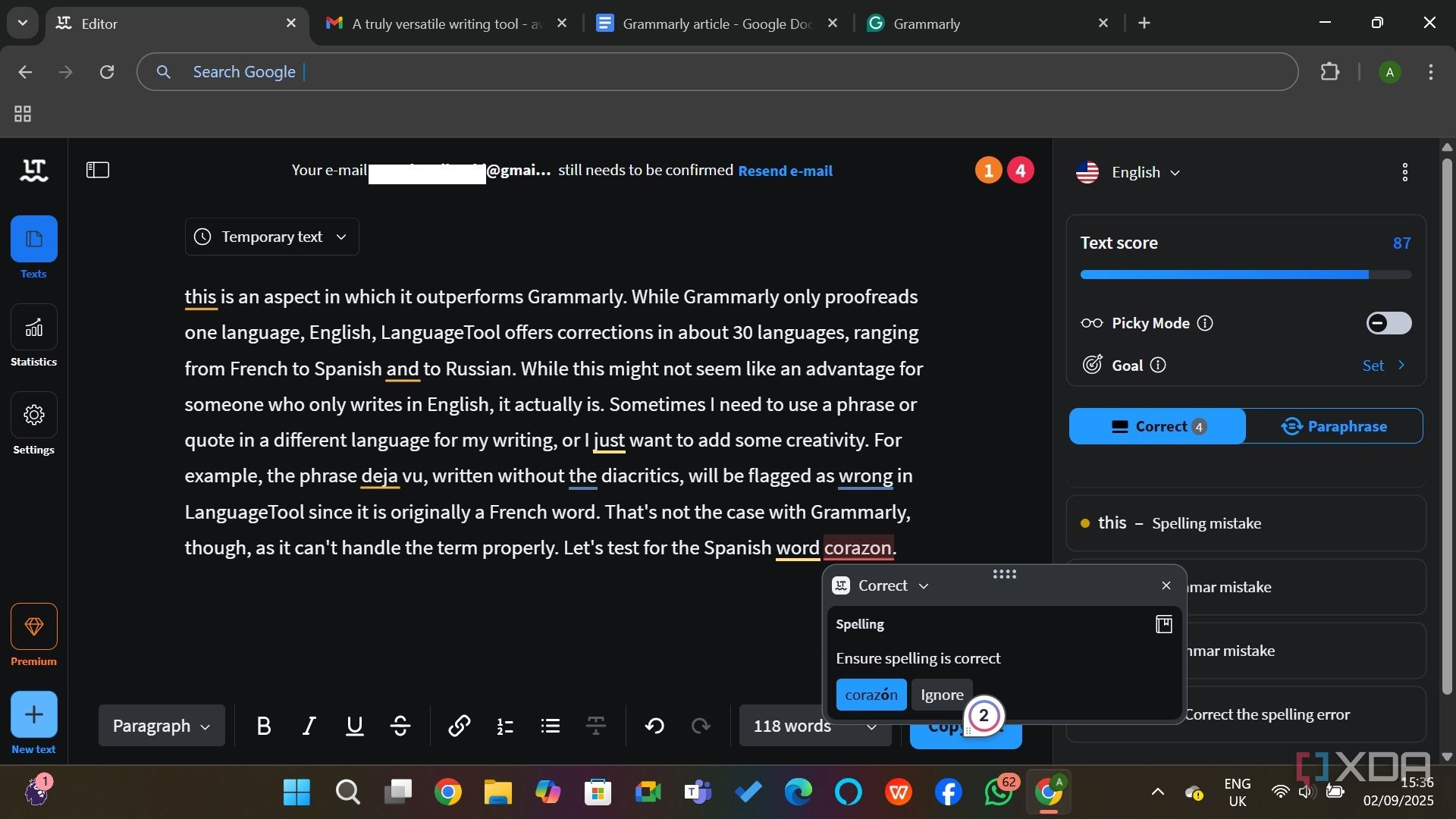Switch to Grammarly article Google Docs tab
The width and height of the screenshot is (1456, 819).
point(717,24)
